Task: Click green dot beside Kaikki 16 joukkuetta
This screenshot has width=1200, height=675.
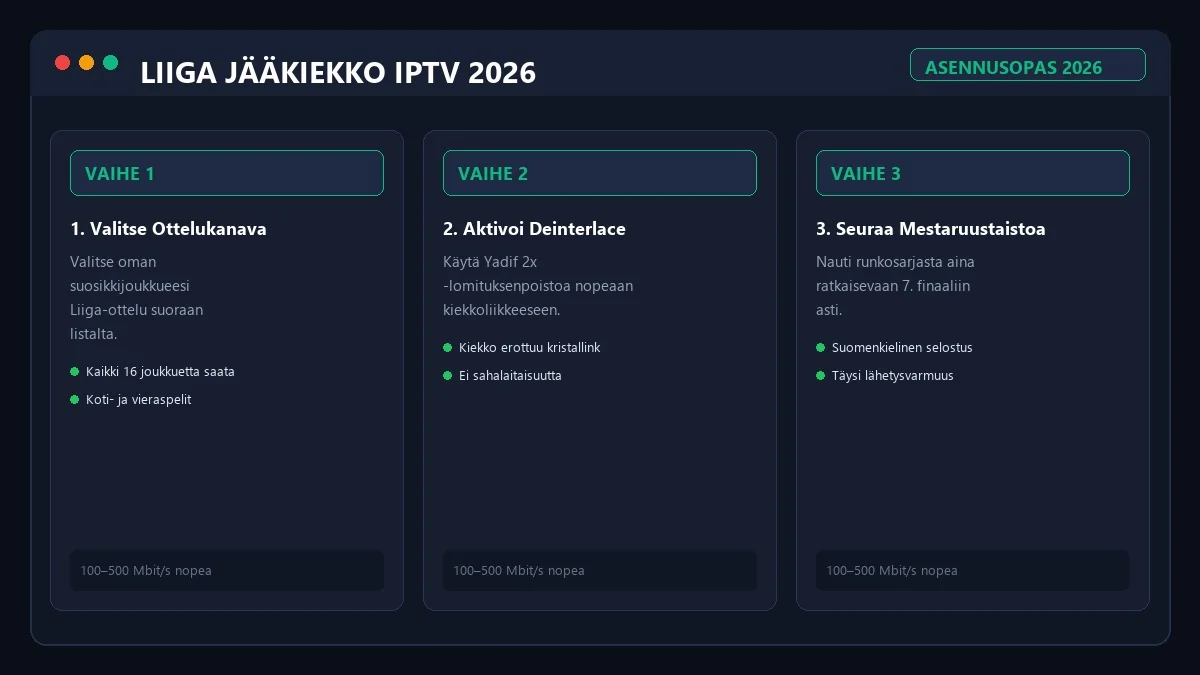Action: tap(75, 372)
